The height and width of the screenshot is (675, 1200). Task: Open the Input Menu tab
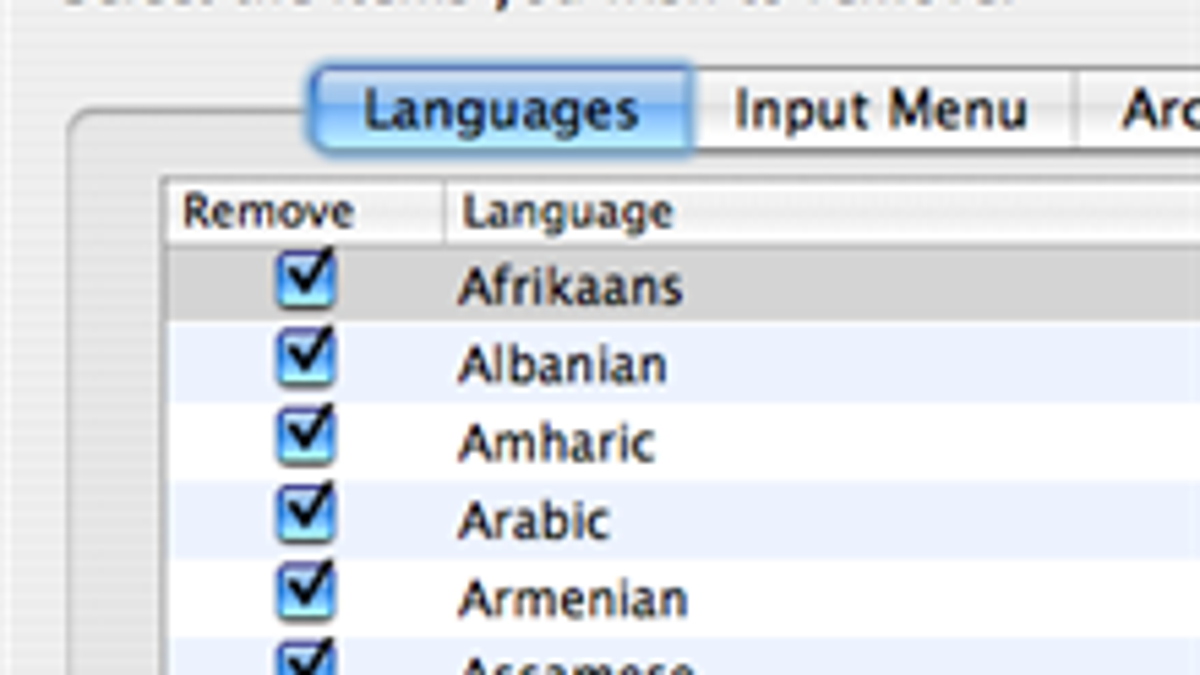coord(880,110)
